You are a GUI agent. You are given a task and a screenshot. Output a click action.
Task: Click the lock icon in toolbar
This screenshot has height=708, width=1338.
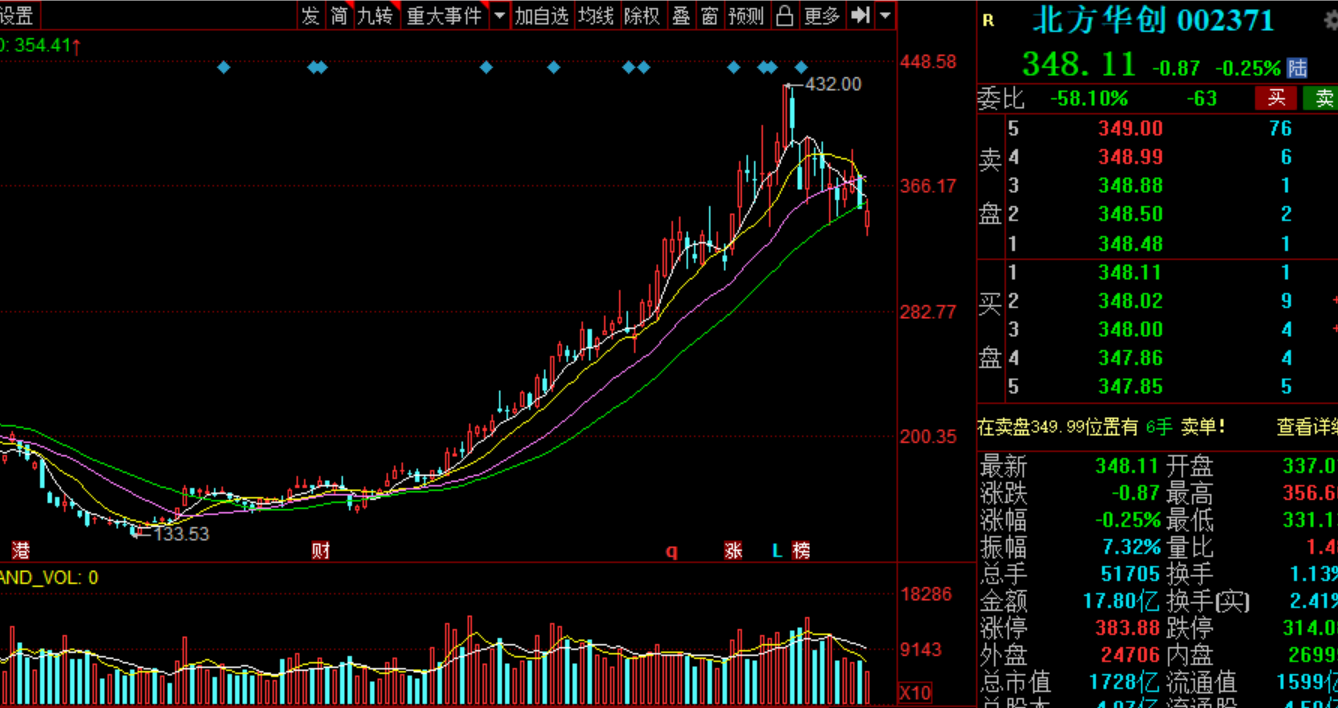tap(785, 15)
